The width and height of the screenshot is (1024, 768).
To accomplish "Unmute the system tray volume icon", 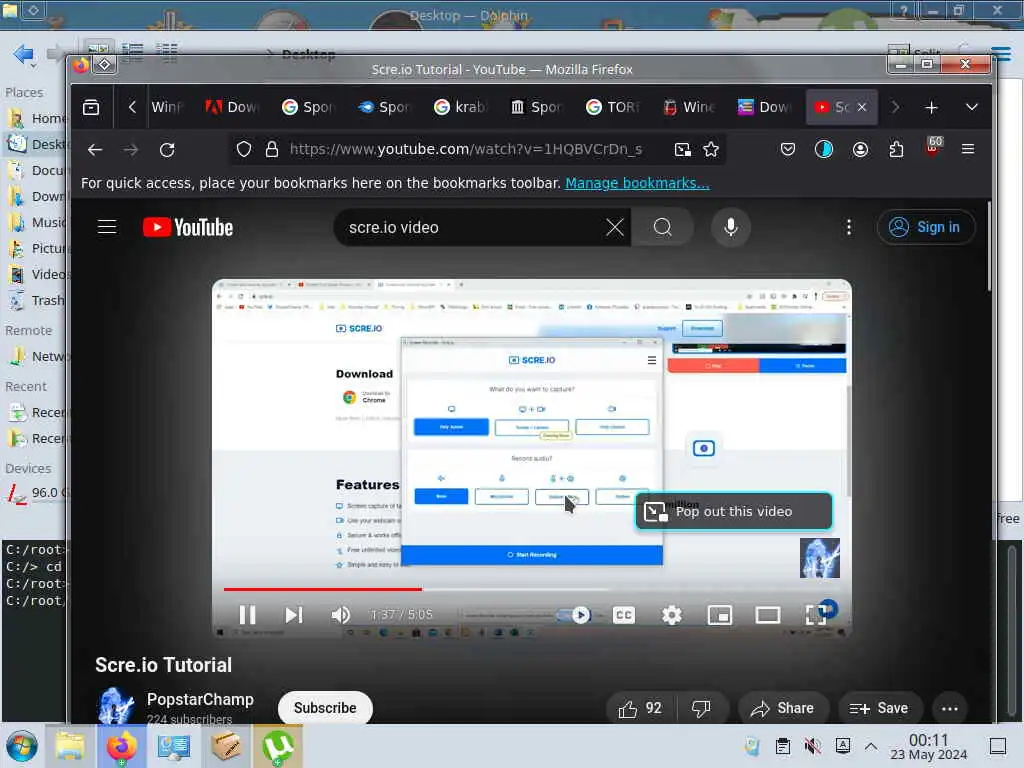I will pos(812,746).
